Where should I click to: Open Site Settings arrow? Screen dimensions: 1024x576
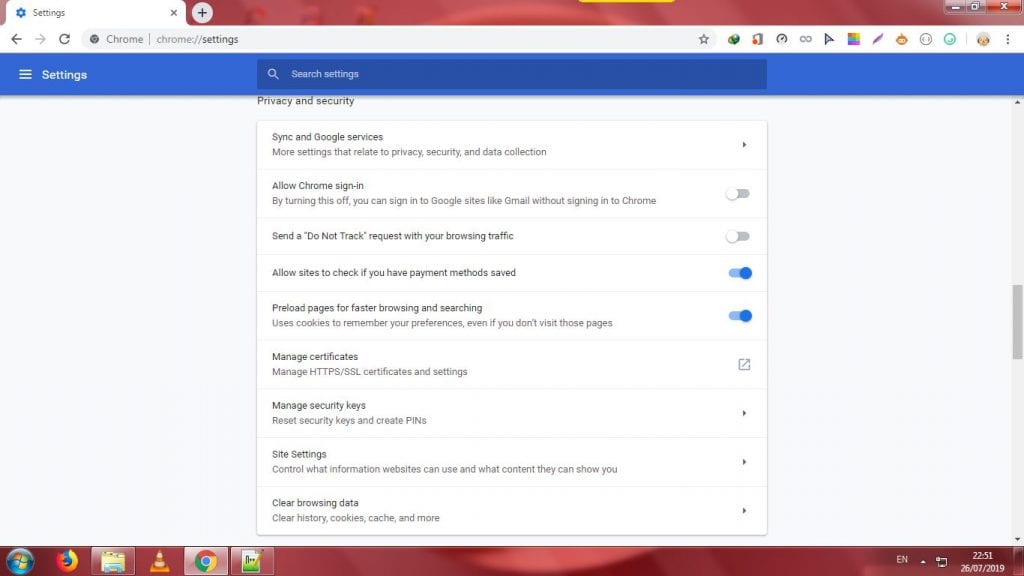744,462
